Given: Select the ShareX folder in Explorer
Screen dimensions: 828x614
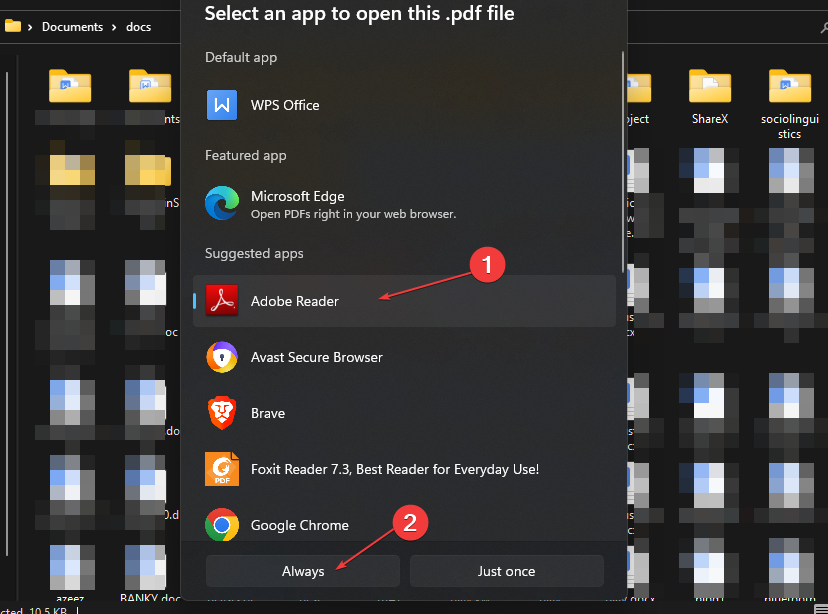Looking at the screenshot, I should [x=710, y=98].
